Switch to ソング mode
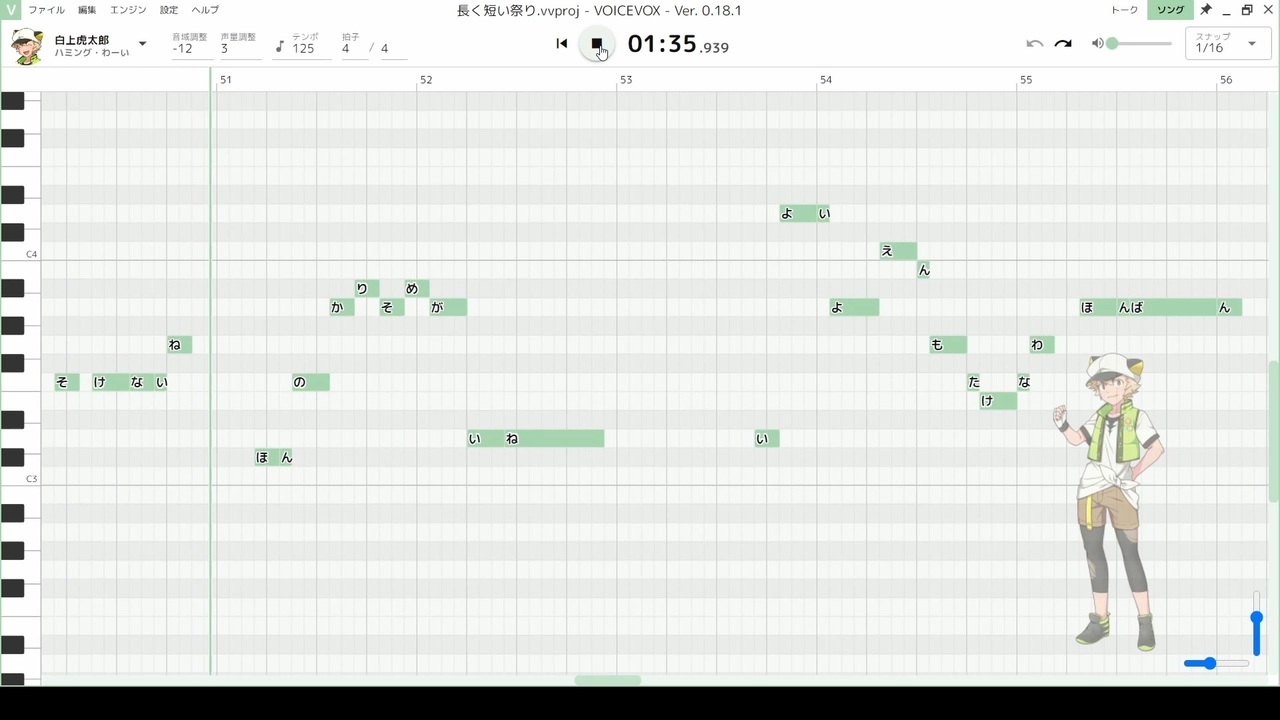The image size is (1280, 720). click(x=1170, y=10)
